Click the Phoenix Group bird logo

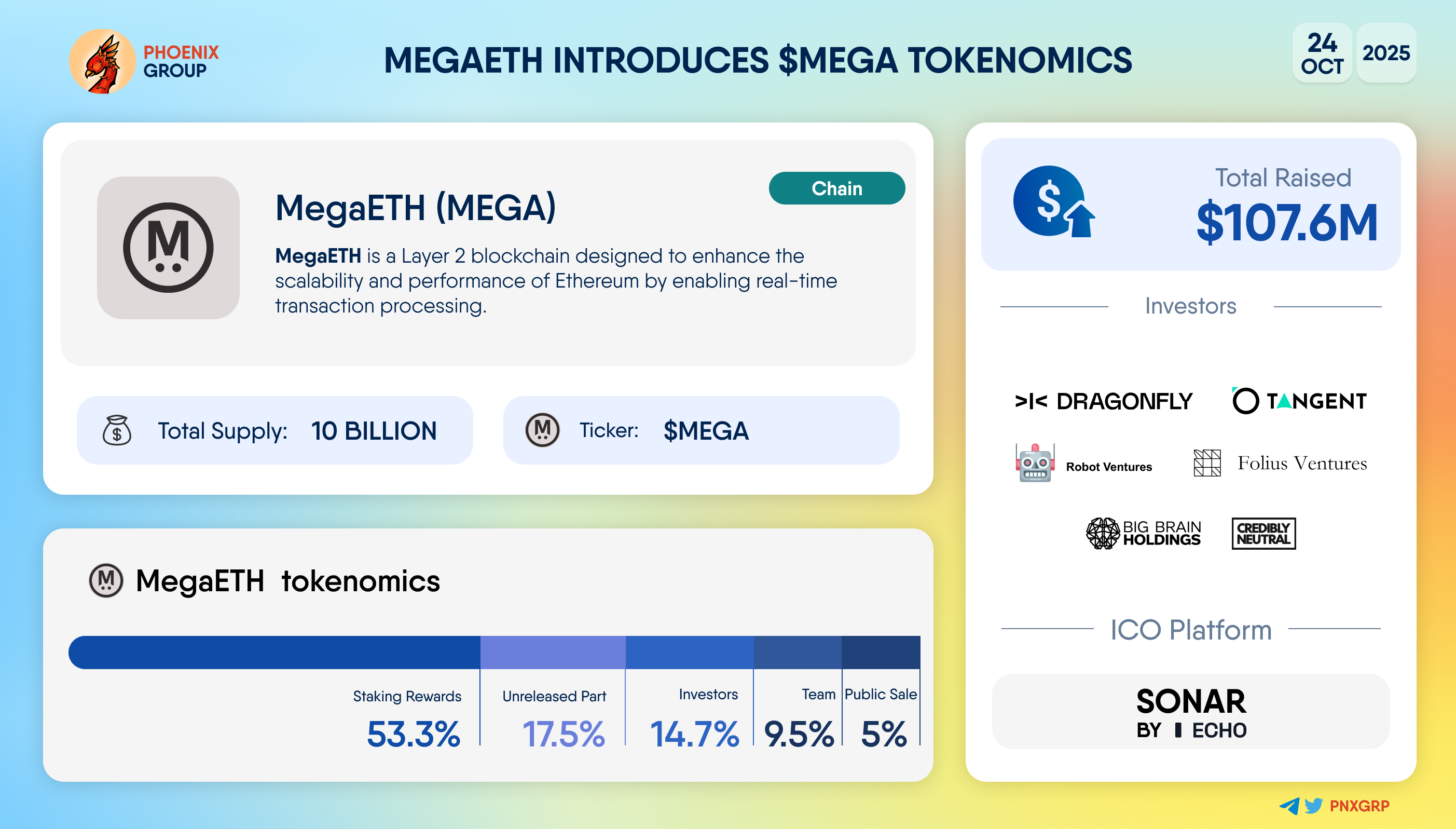(102, 61)
